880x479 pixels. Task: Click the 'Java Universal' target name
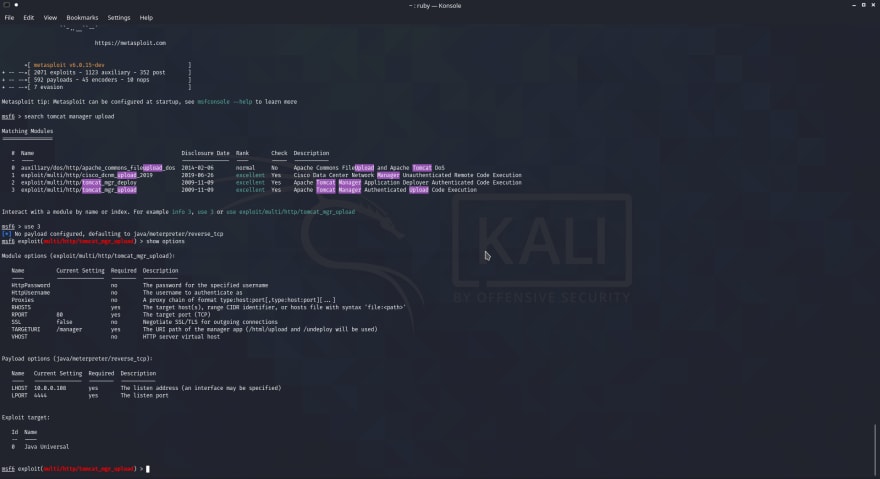click(46, 446)
